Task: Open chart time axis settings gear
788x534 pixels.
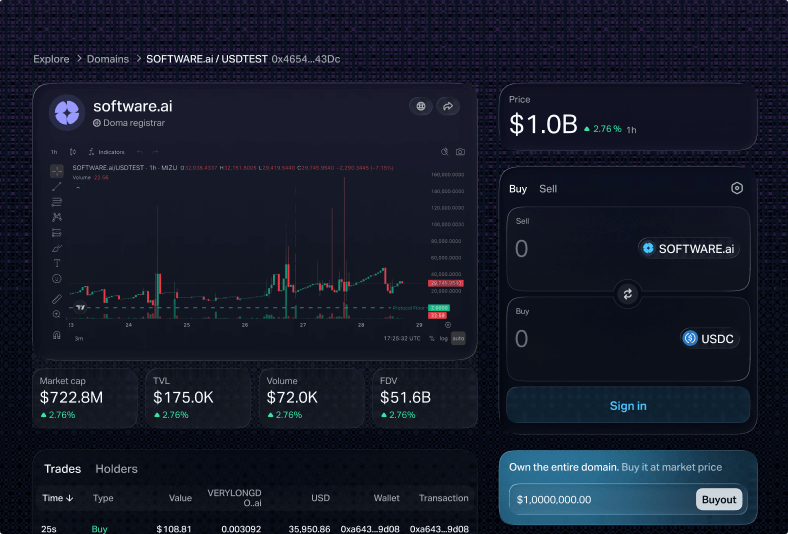Action: tap(448, 325)
